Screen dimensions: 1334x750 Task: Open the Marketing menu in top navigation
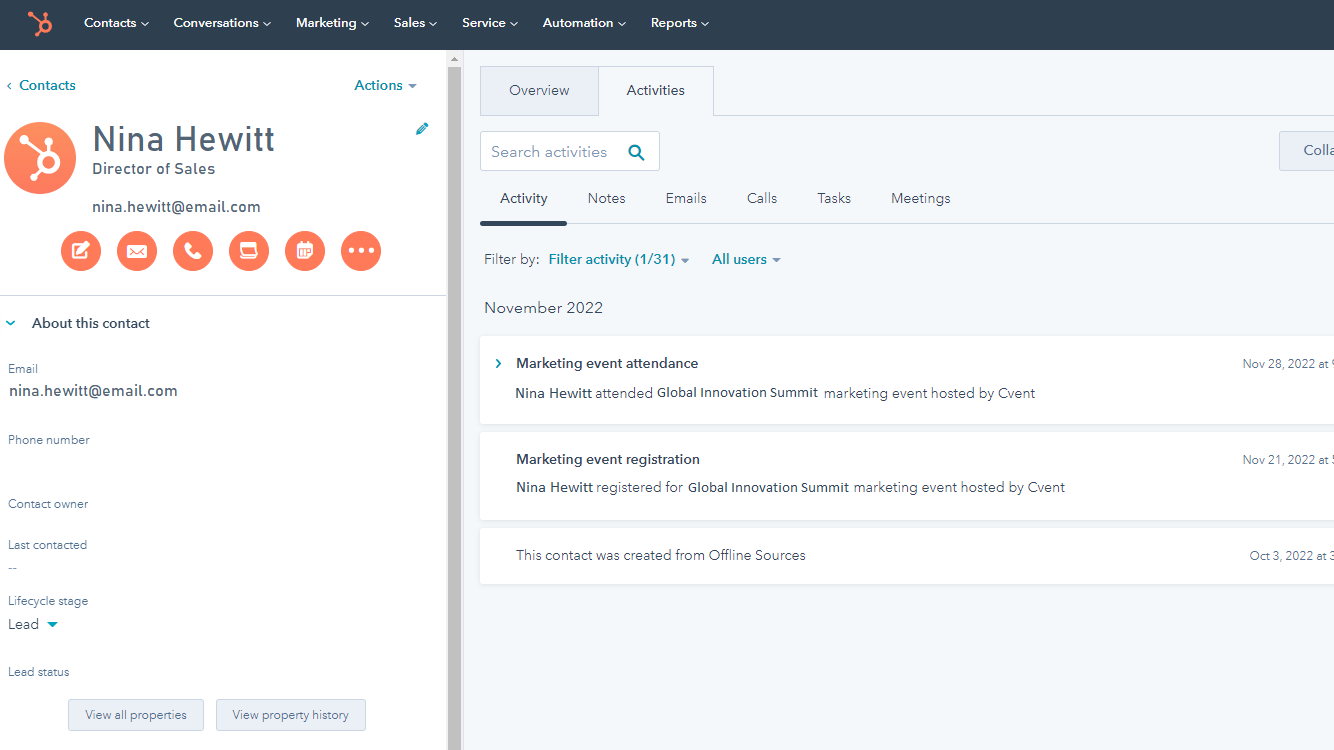coord(332,23)
